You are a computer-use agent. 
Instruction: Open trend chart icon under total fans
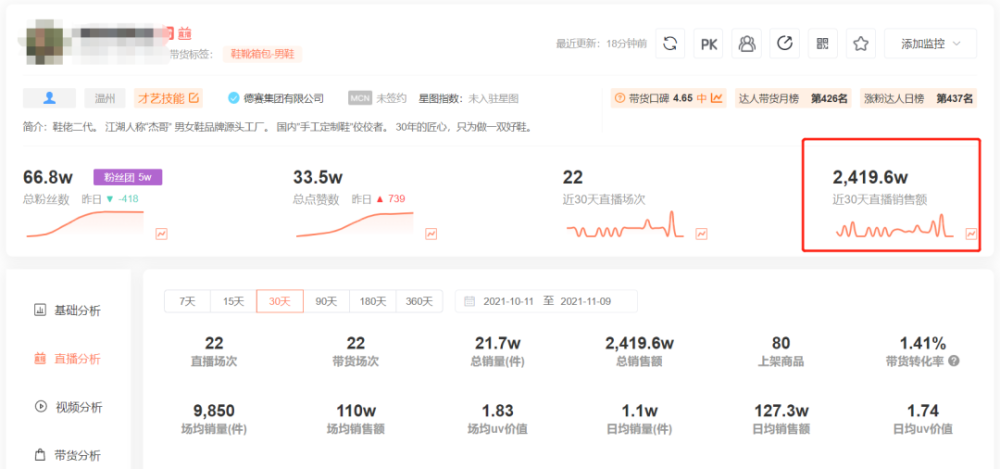(161, 234)
